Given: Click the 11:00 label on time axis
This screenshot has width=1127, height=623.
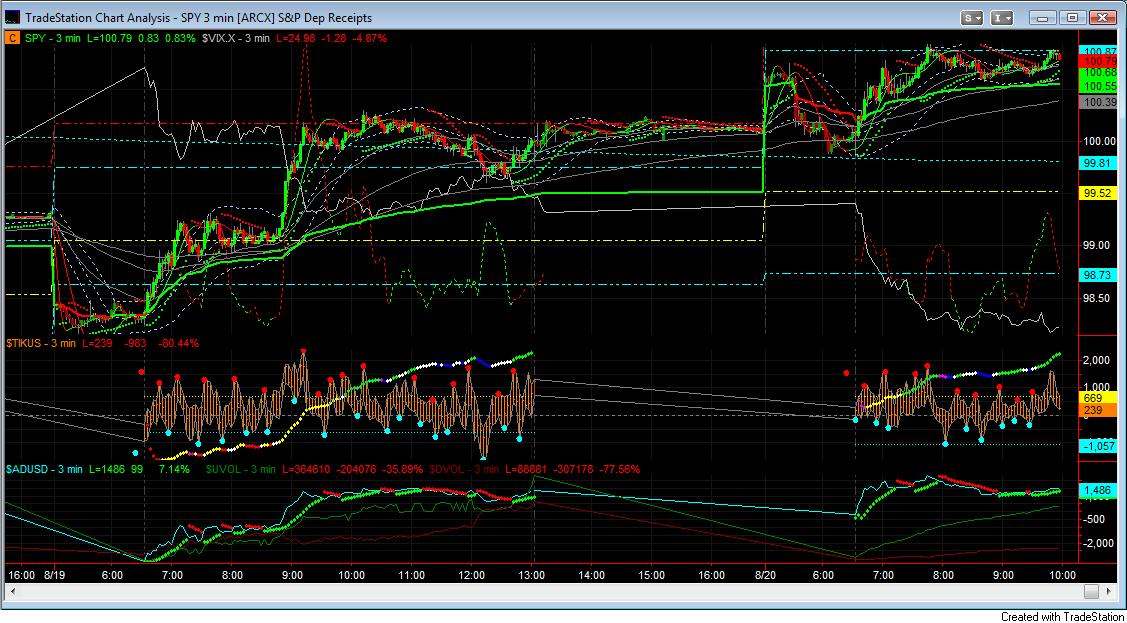Looking at the screenshot, I should click(x=410, y=574).
